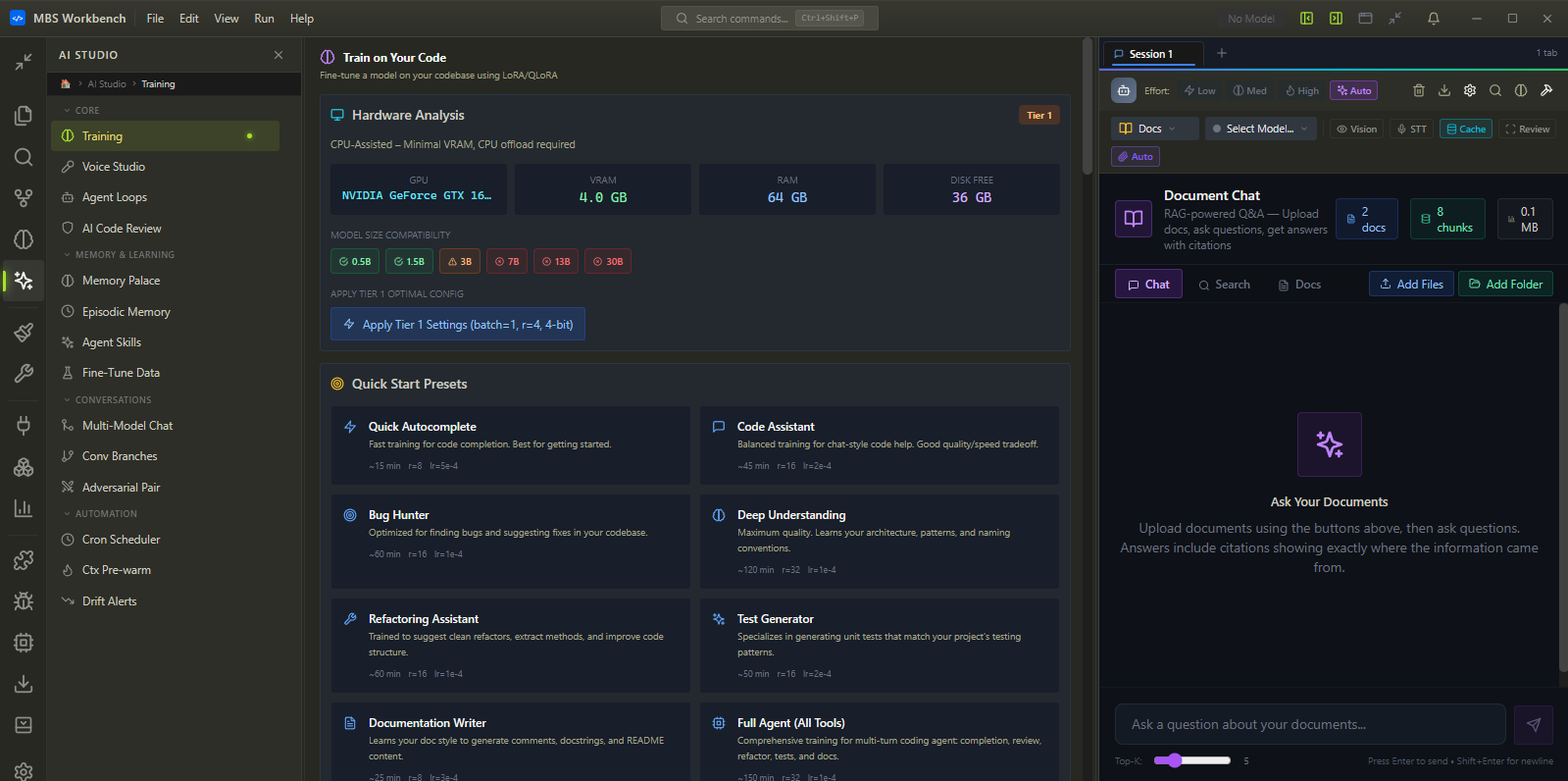Open the Edit menu
The height and width of the screenshot is (781, 1568).
[189, 19]
